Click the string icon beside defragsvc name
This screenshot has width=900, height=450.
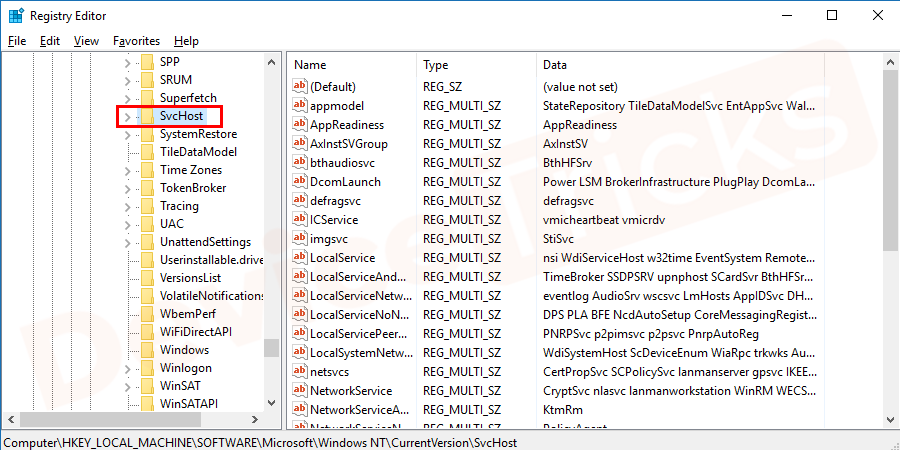(300, 201)
